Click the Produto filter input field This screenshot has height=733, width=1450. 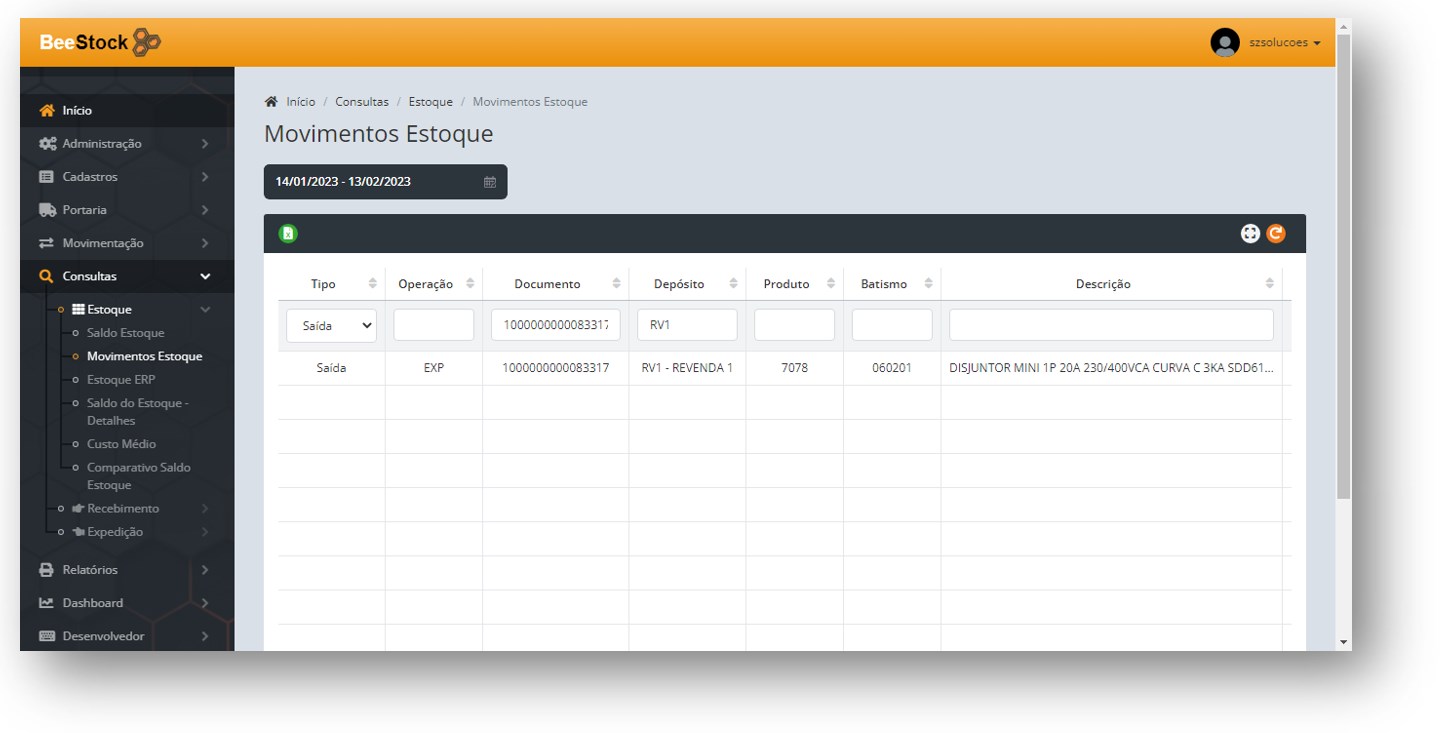coord(794,325)
